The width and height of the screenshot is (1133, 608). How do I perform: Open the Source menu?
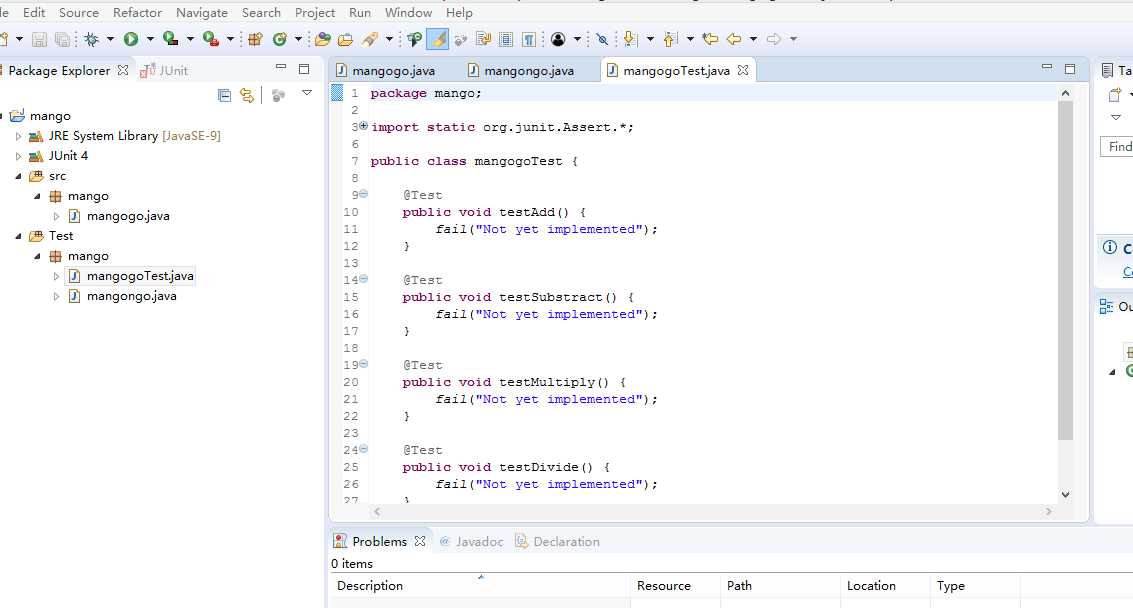pos(79,13)
